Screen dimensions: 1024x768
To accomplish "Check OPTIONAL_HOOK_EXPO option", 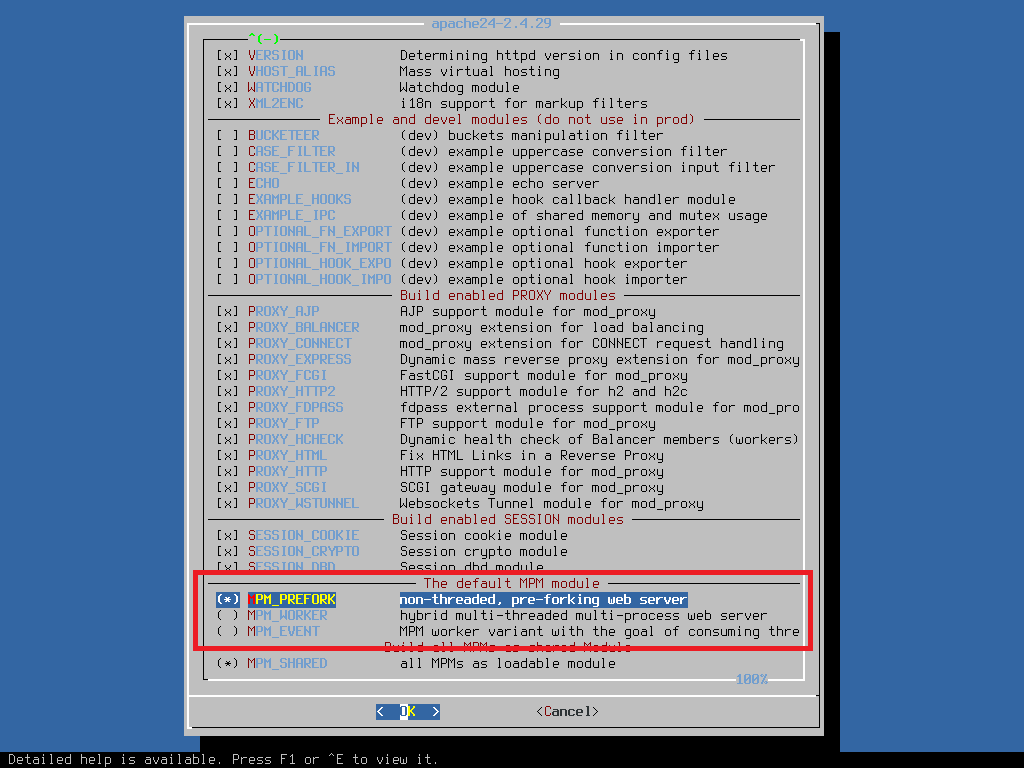I will (228, 263).
